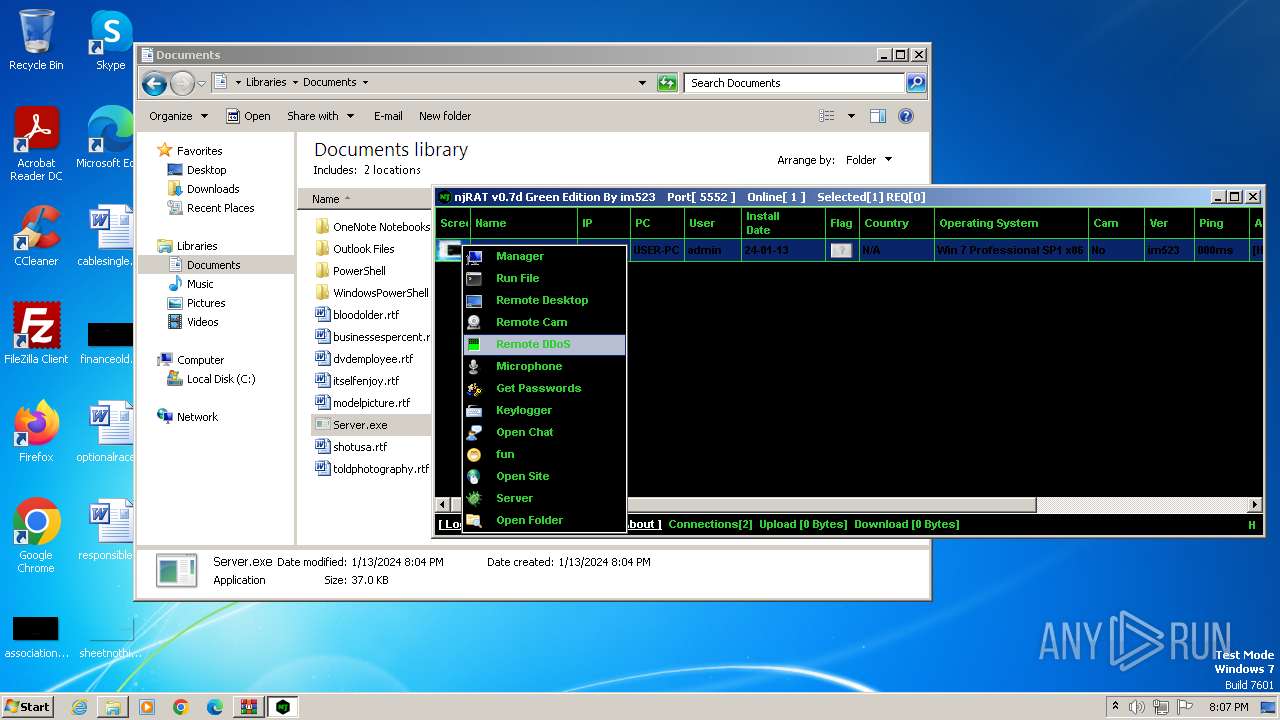Click njRAT horizontal scrollbar right arrow

(x=1256, y=505)
